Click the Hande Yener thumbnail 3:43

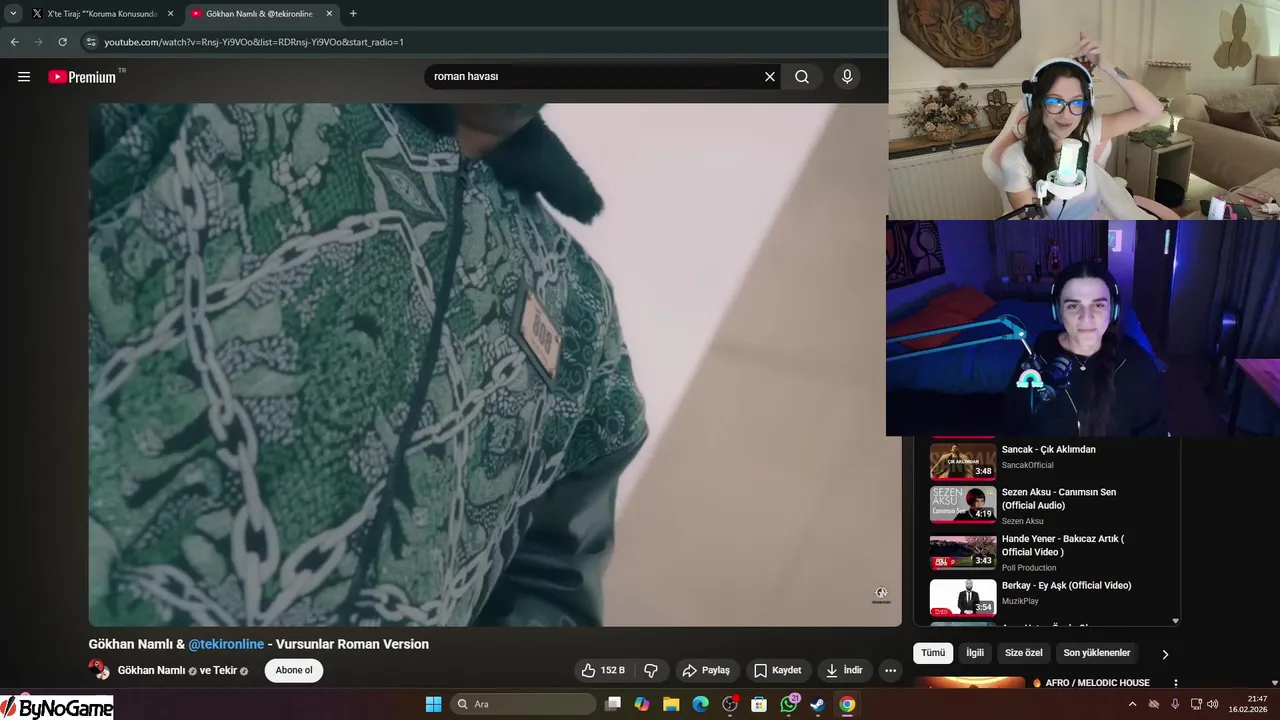(x=963, y=551)
